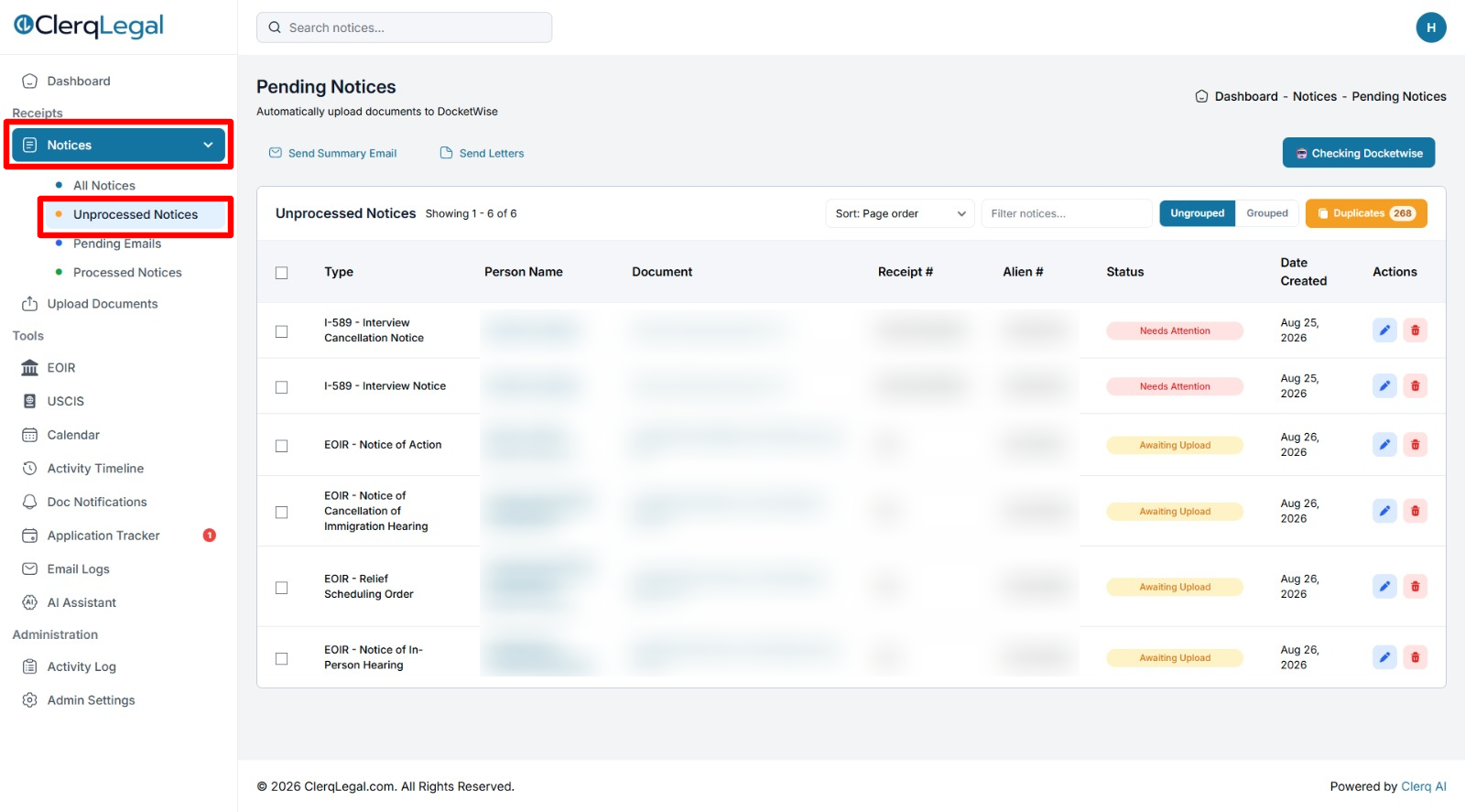Viewport: 1465px width, 812px height.
Task: Click the Activity Timeline clock icon
Action: (x=29, y=468)
